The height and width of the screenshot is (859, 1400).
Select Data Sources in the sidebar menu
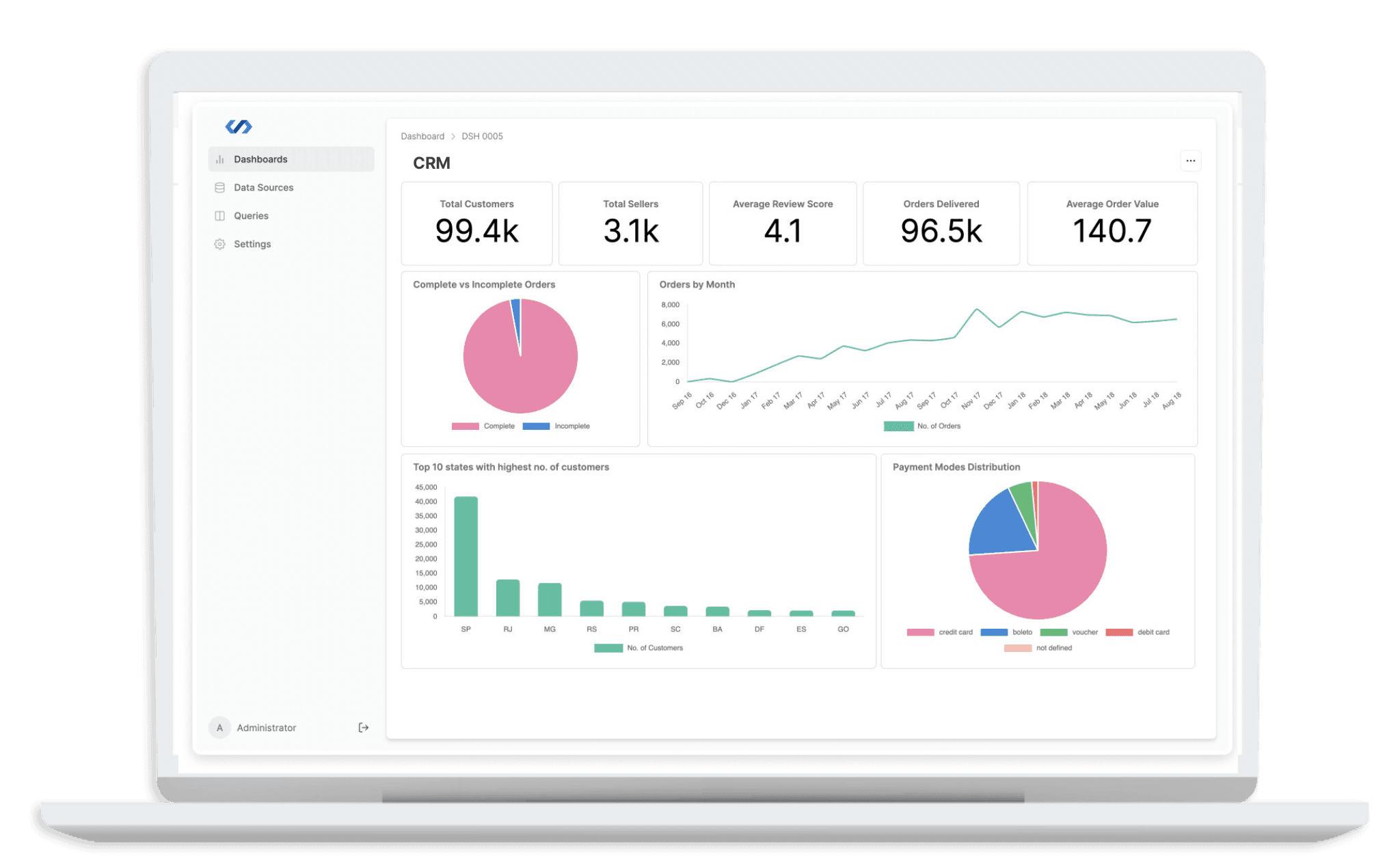click(x=263, y=187)
